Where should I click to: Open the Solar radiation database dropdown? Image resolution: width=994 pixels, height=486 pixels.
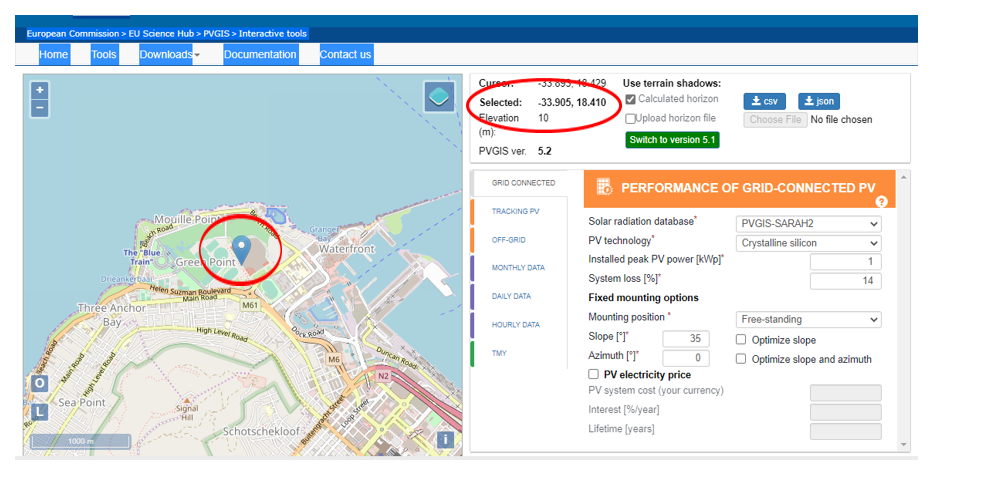(x=808, y=223)
